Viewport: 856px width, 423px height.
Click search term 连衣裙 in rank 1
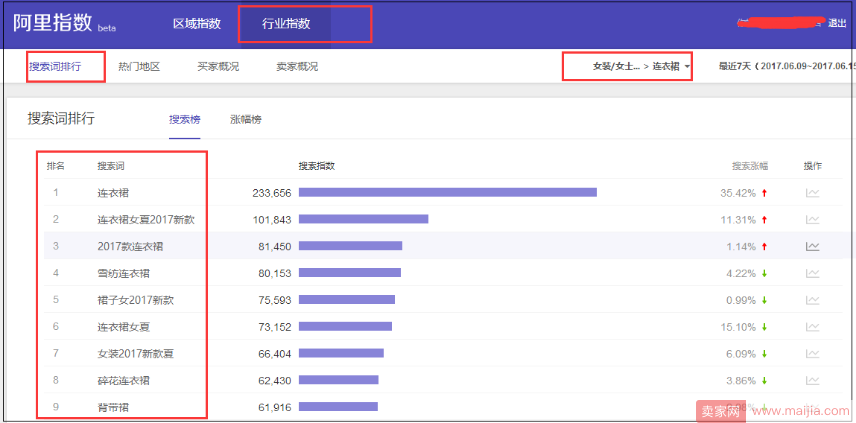(x=114, y=193)
